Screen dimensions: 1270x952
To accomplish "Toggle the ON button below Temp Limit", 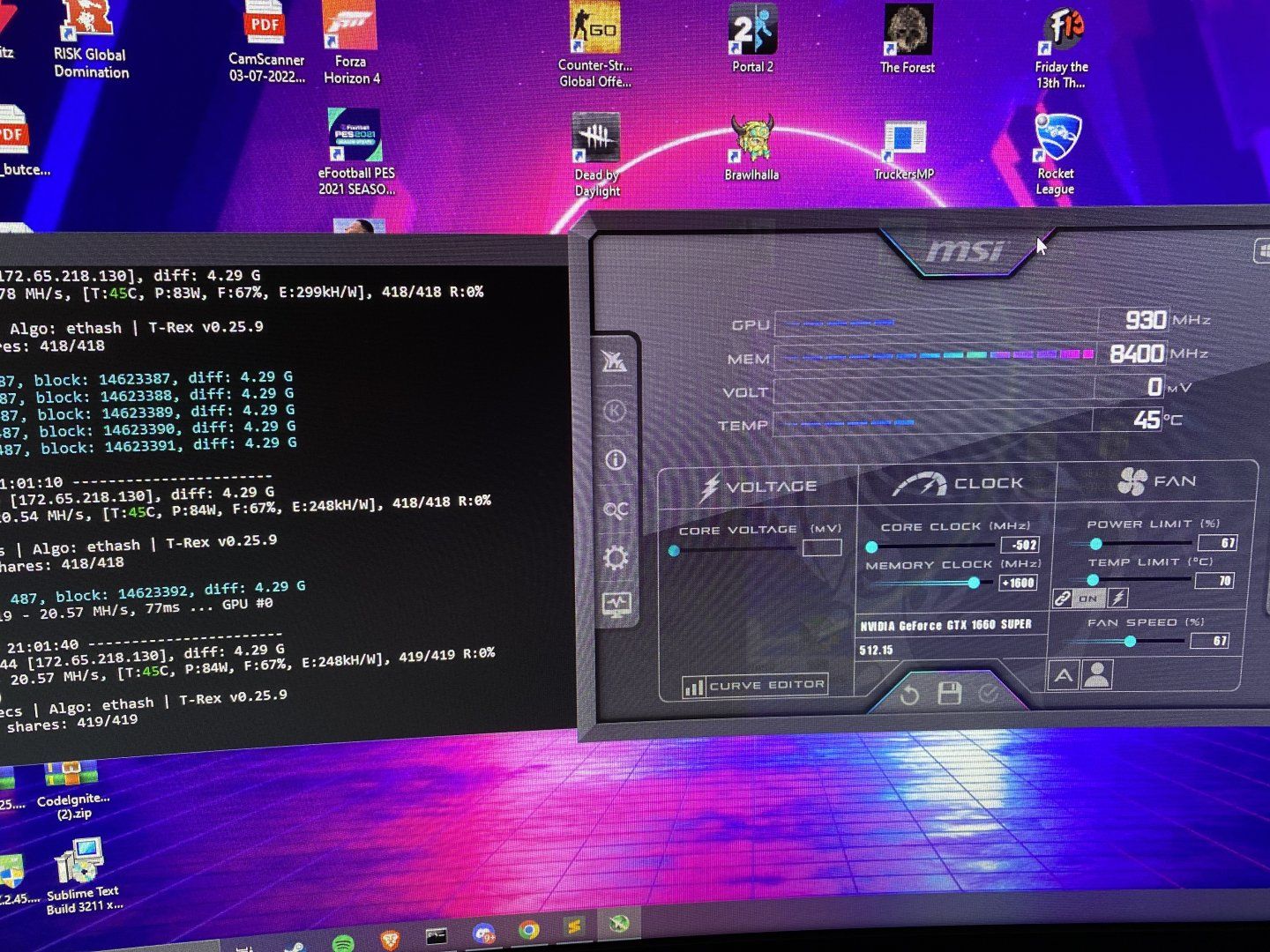I will [1088, 599].
